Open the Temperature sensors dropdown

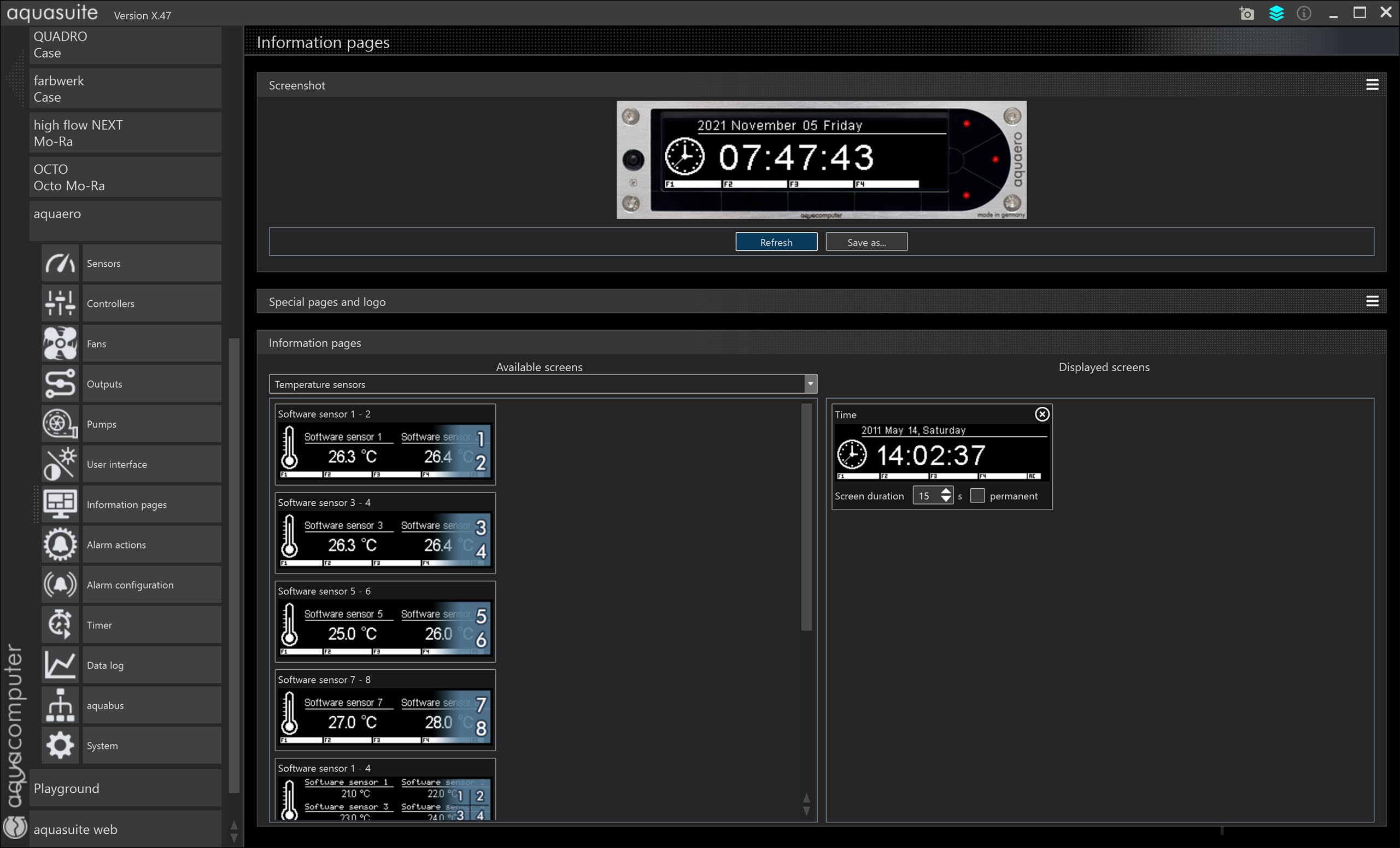[x=810, y=384]
